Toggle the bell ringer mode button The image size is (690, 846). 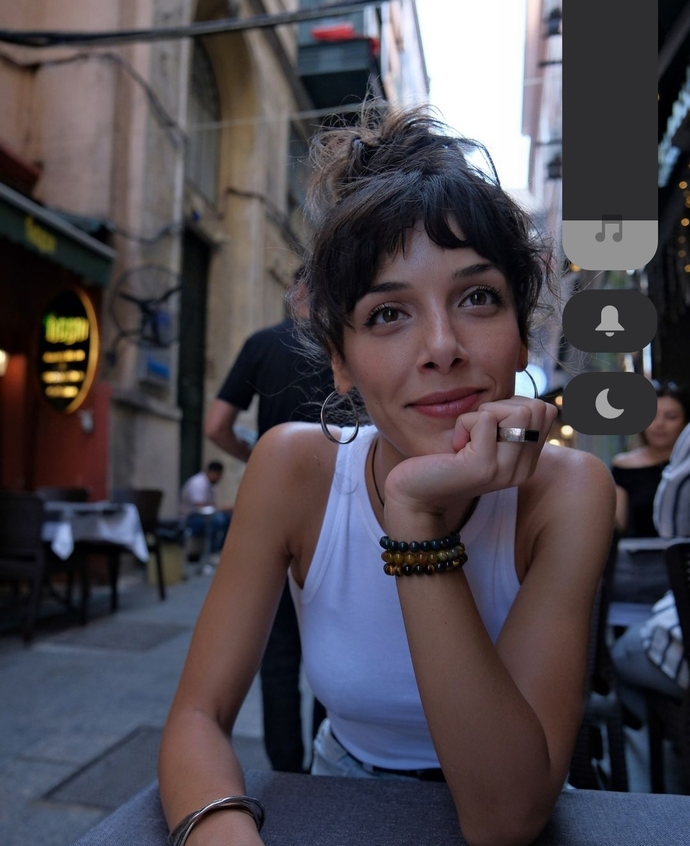[610, 321]
